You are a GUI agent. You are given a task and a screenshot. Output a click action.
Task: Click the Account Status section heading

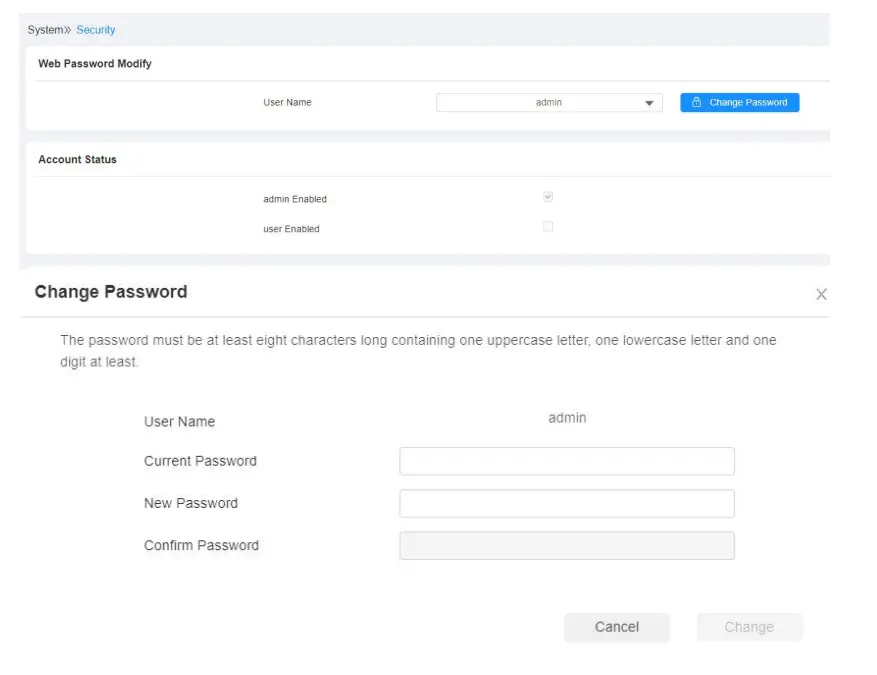pyautogui.click(x=77, y=160)
